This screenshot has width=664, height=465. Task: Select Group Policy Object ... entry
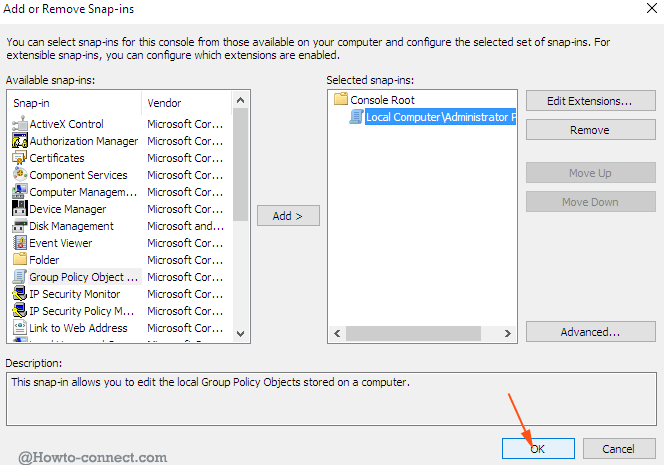point(83,277)
